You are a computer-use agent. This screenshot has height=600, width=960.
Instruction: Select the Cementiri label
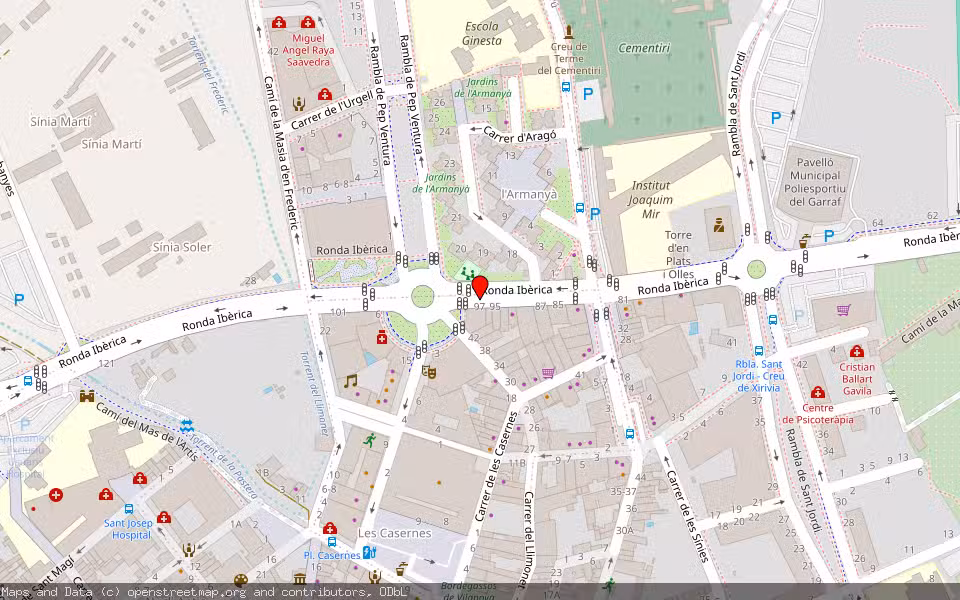(x=644, y=48)
